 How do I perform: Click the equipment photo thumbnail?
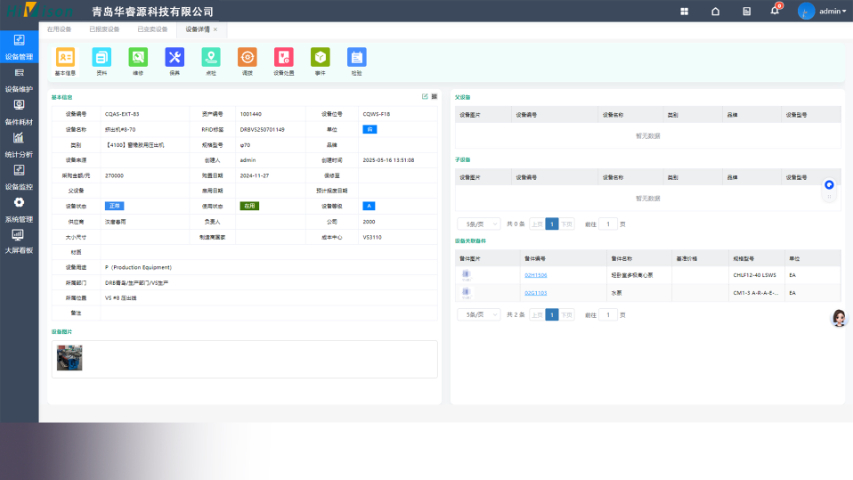(x=70, y=357)
